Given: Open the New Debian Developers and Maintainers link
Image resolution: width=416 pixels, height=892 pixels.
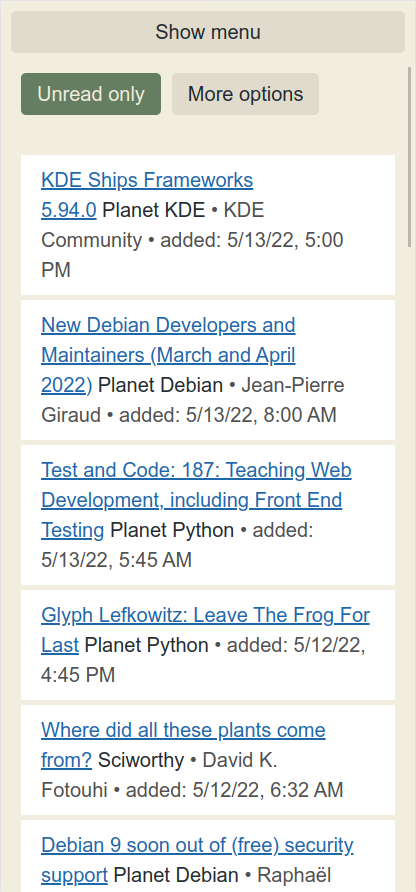Looking at the screenshot, I should pos(168,355).
